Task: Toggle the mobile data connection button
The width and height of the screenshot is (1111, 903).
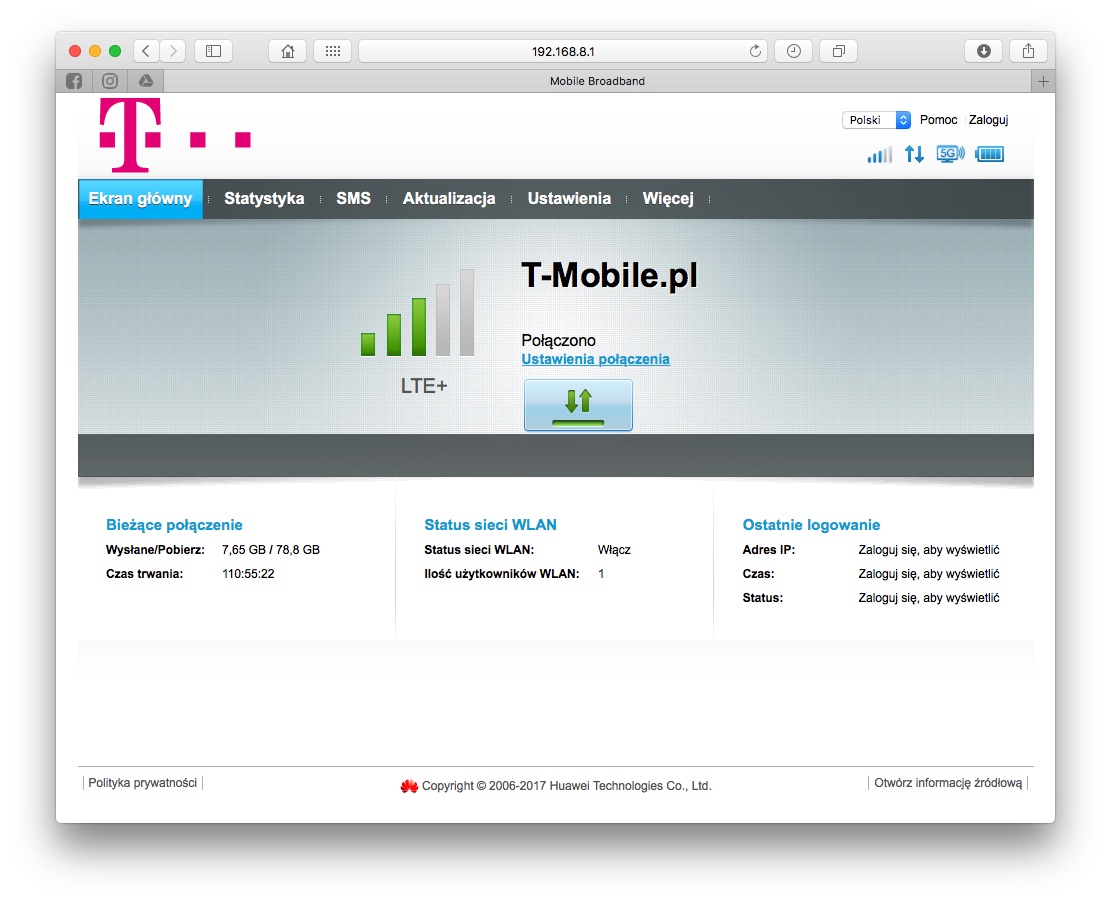Action: [x=578, y=405]
